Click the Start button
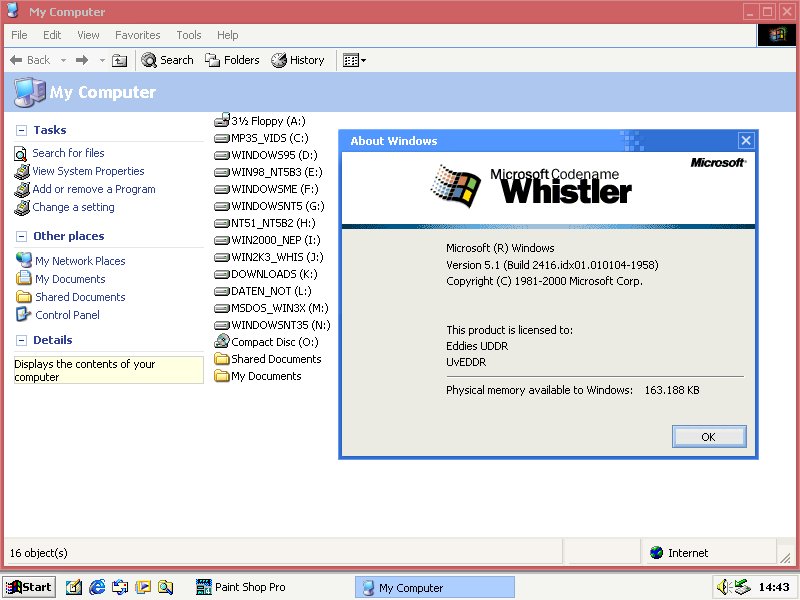This screenshot has width=800, height=600. [28, 587]
